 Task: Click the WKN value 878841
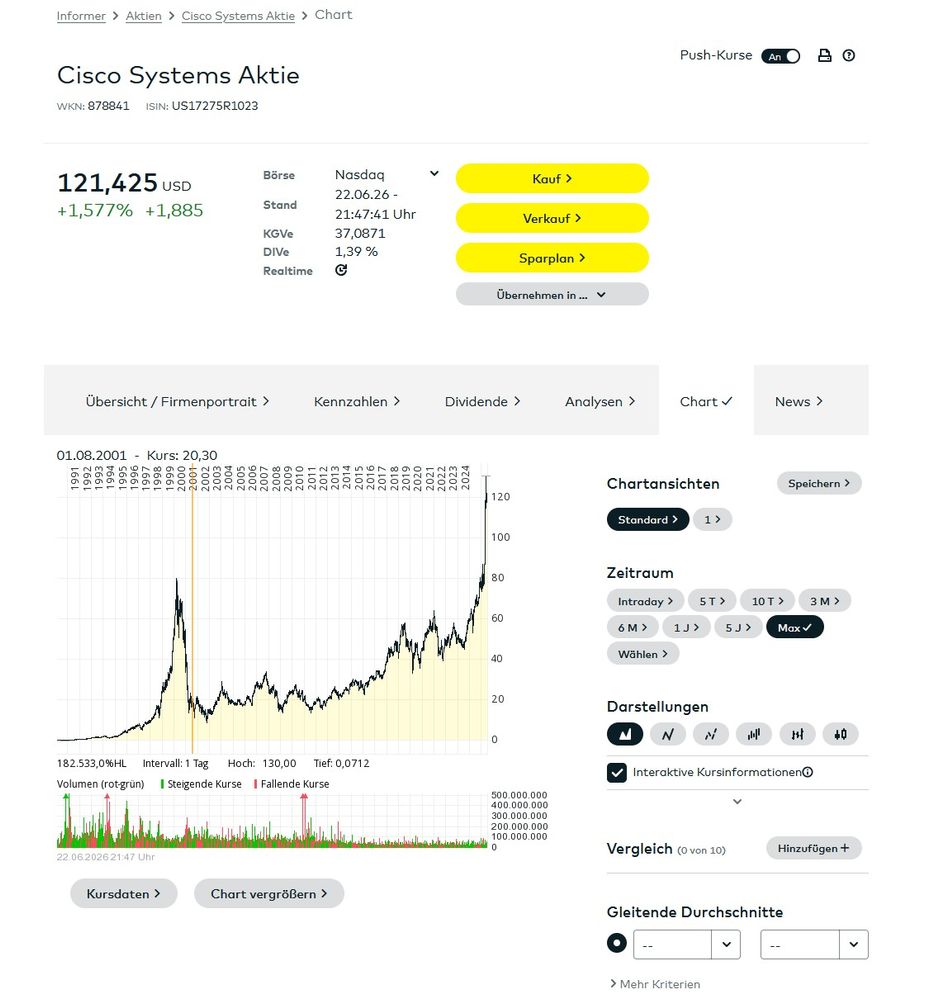pyautogui.click(x=108, y=106)
